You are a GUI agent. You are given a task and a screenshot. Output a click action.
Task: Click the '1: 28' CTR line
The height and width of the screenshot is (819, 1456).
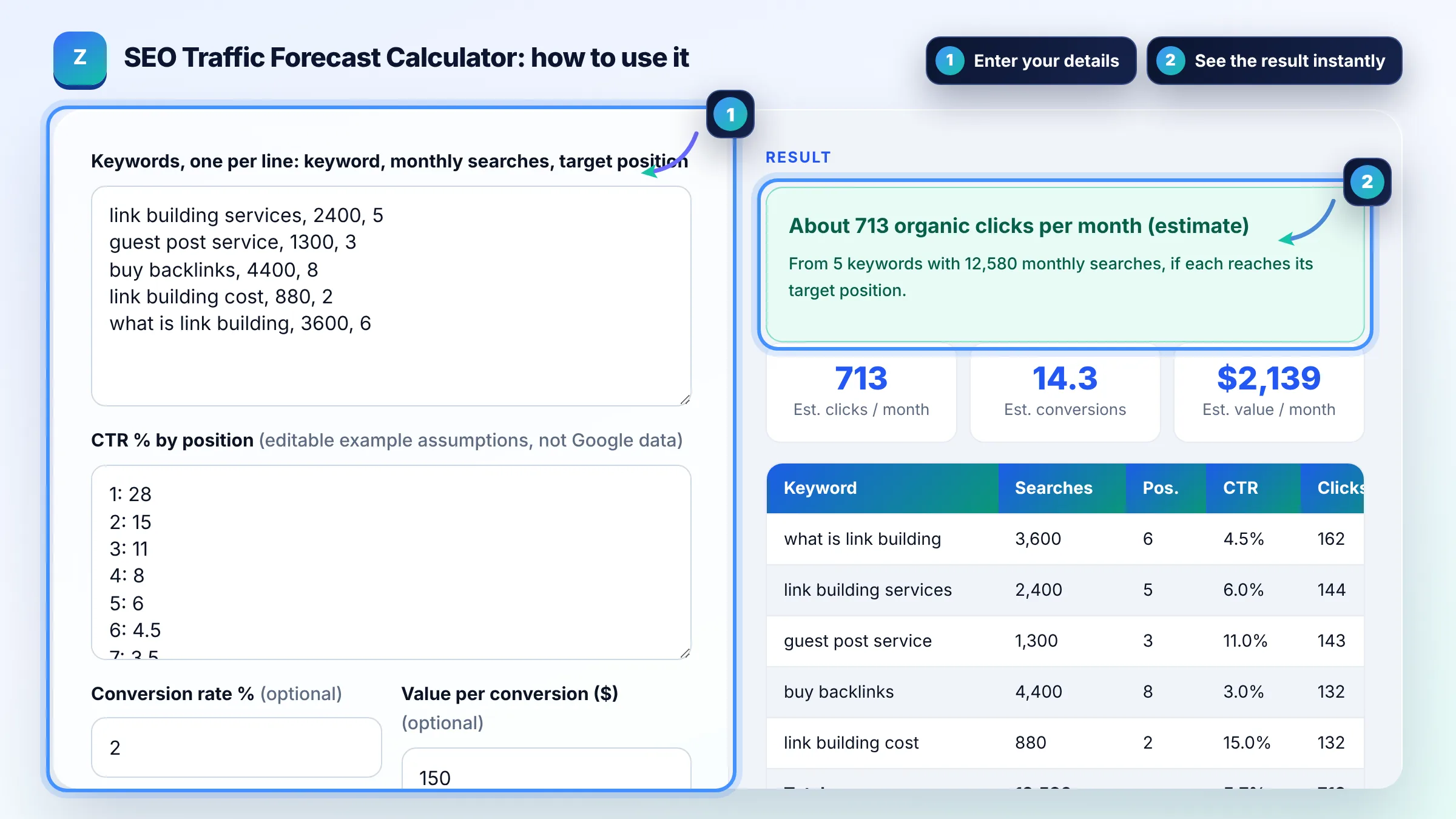click(130, 494)
